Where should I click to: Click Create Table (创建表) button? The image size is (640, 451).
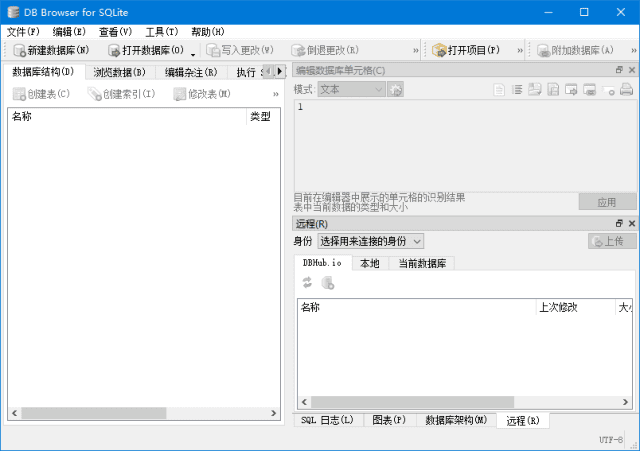click(x=41, y=94)
